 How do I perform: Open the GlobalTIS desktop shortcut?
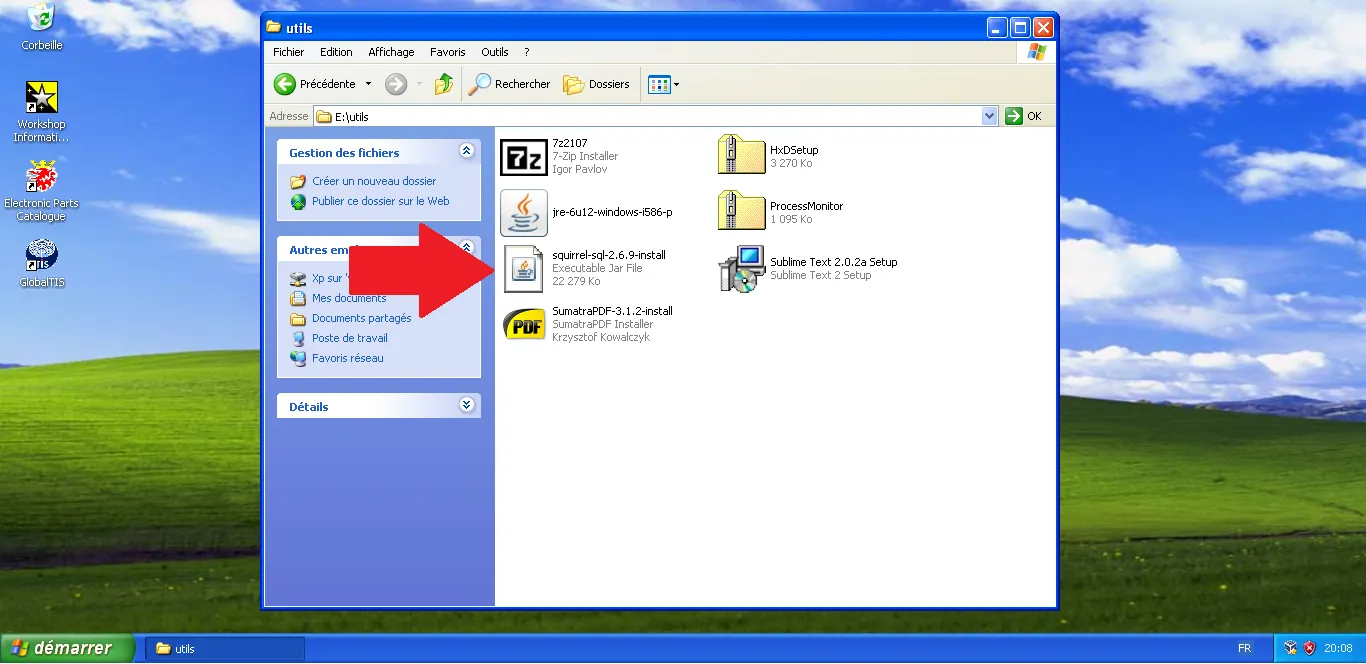coord(42,256)
